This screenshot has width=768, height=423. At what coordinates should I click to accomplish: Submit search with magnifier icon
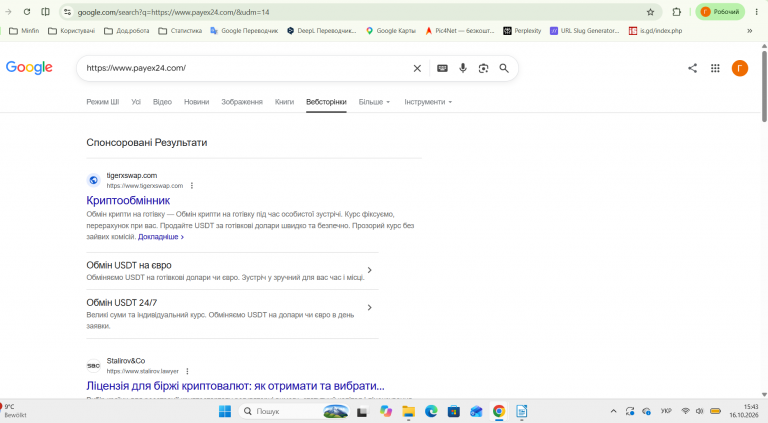504,68
